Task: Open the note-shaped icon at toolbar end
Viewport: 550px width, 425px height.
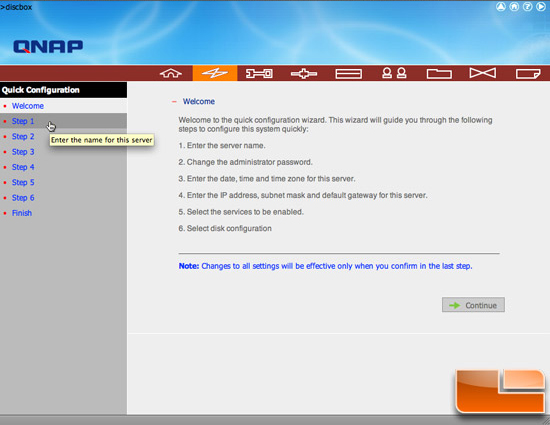Action: [x=528, y=74]
